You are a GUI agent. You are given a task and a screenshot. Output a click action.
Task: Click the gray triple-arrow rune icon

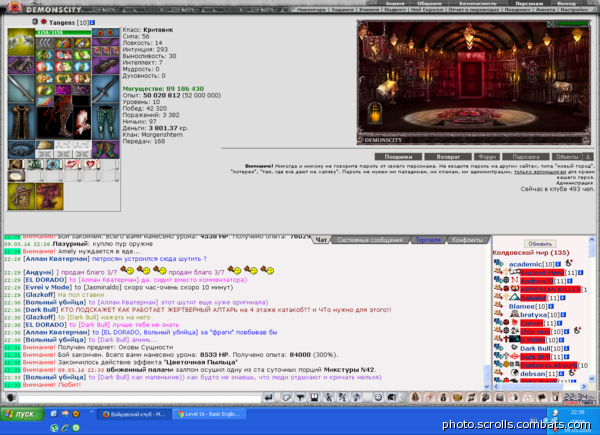(x=45, y=43)
